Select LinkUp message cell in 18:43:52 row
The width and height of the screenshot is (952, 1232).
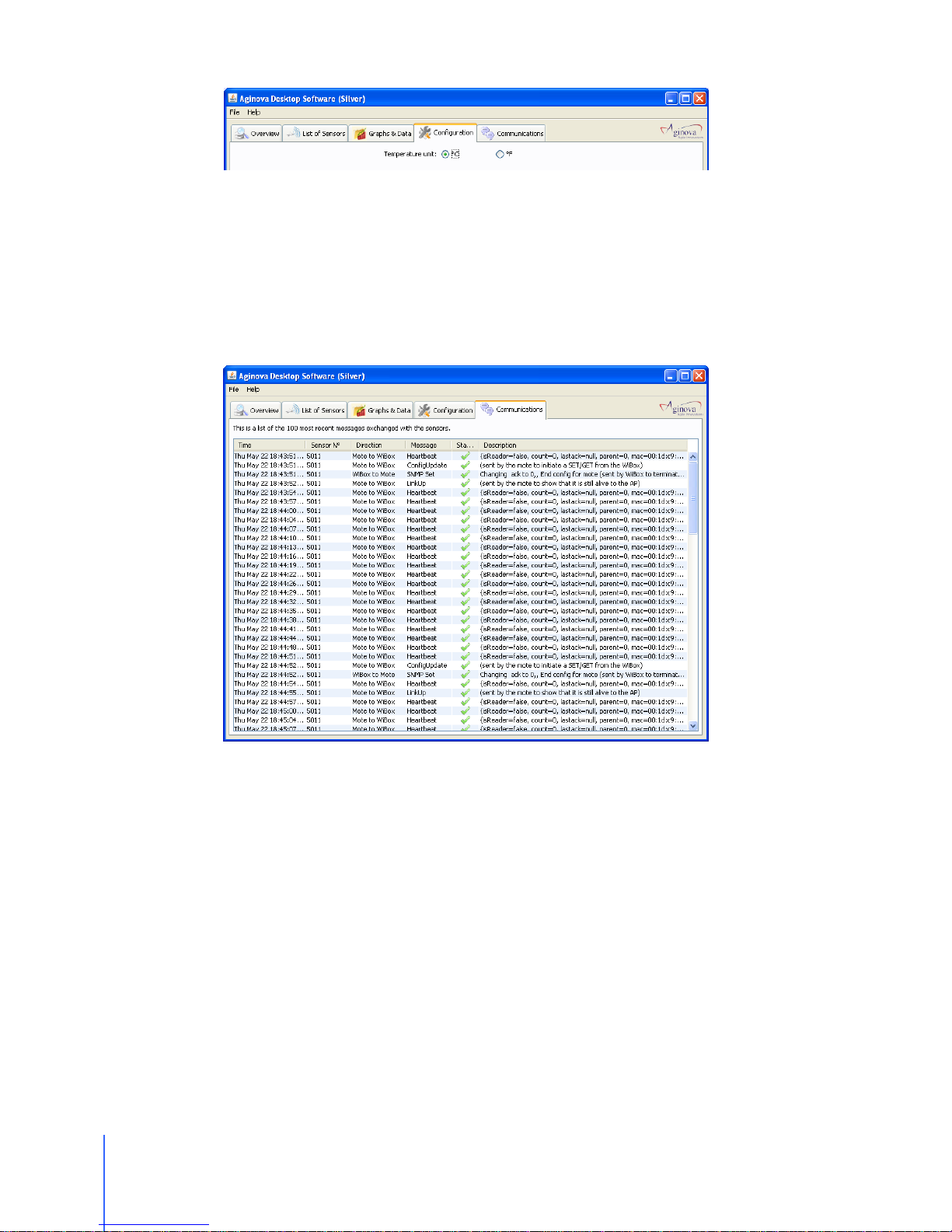[429, 483]
